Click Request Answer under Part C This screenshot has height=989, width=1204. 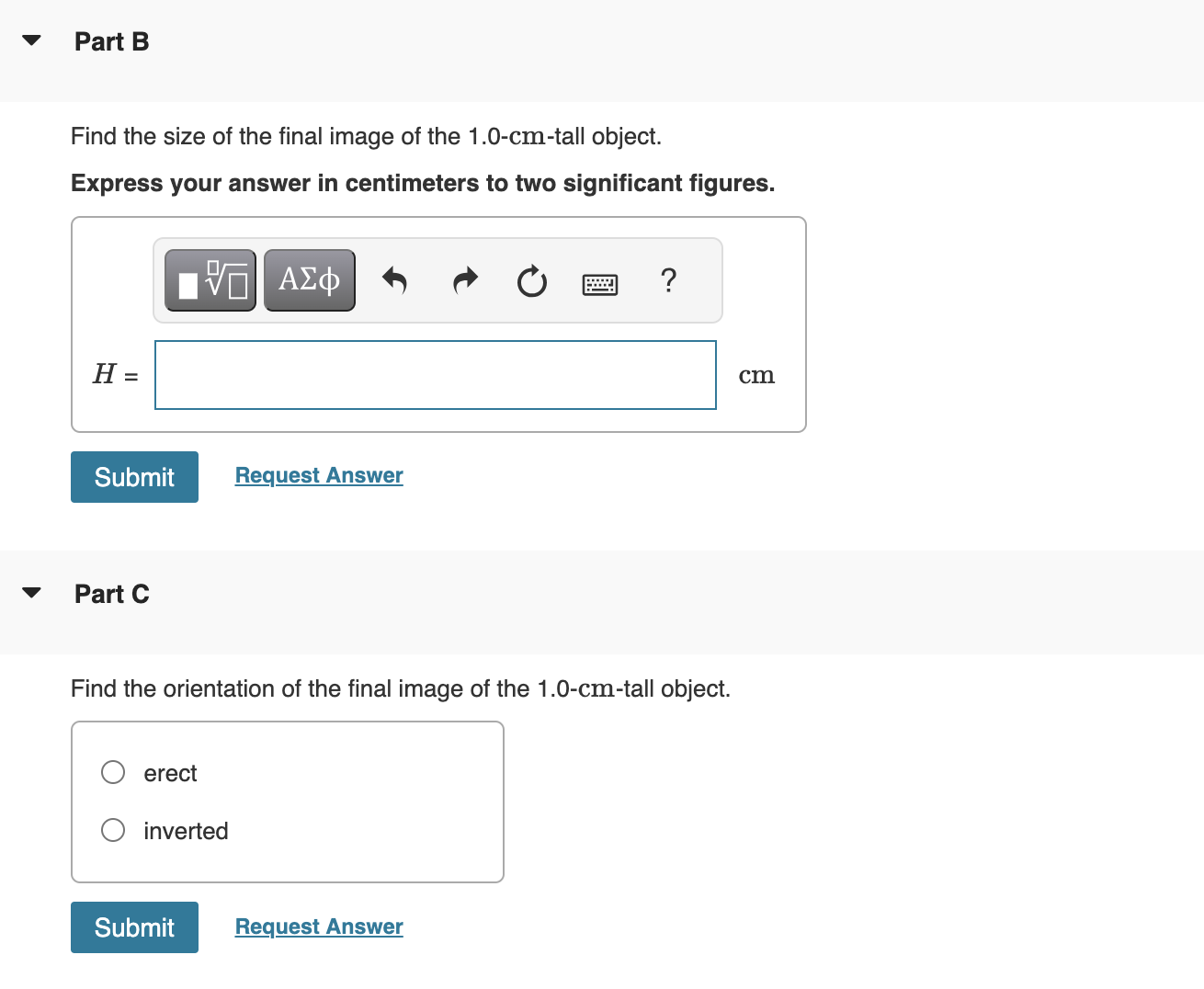tap(318, 926)
